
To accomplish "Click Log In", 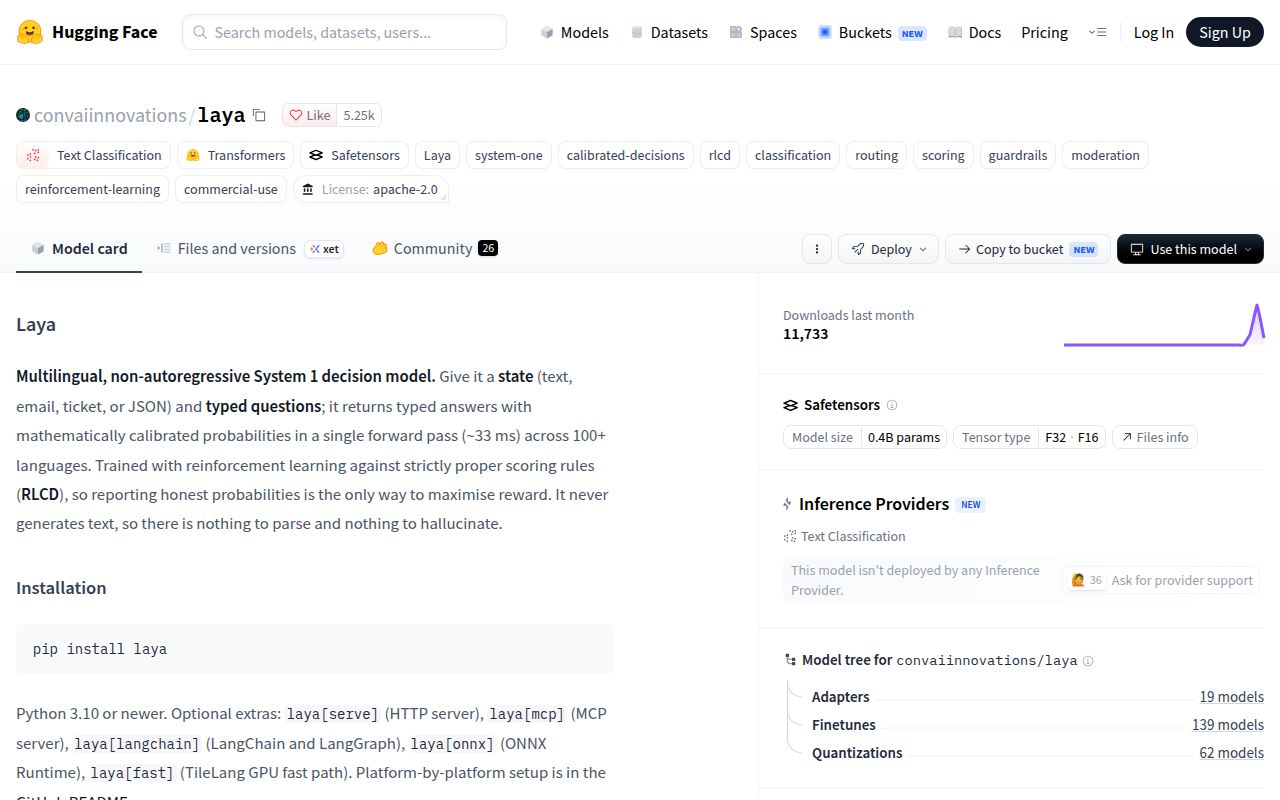I will (1153, 32).
